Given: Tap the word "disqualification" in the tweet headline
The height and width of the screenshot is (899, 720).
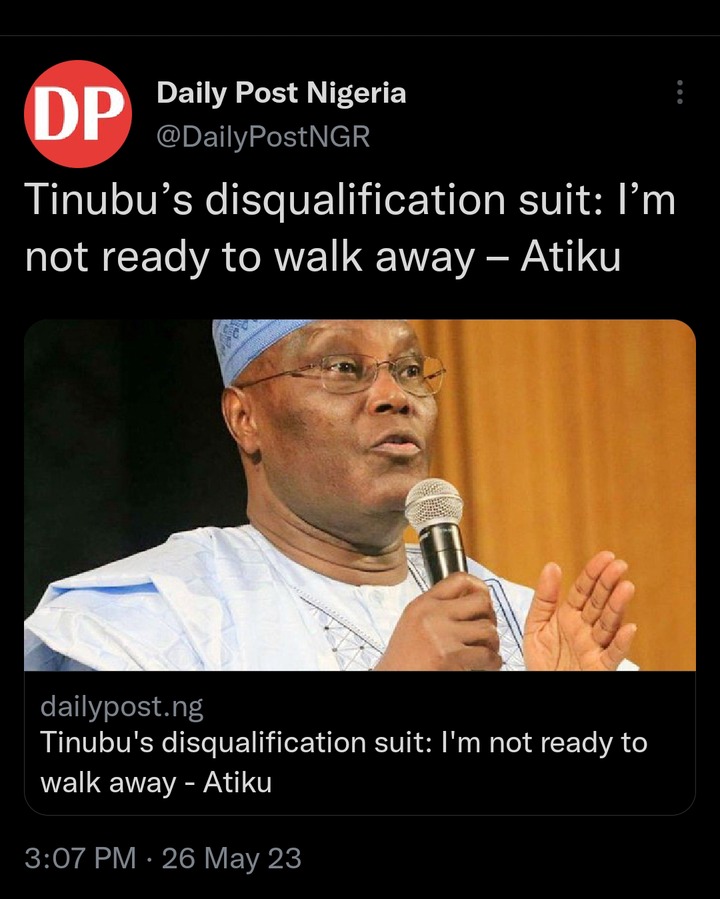Looking at the screenshot, I should 354,201.
